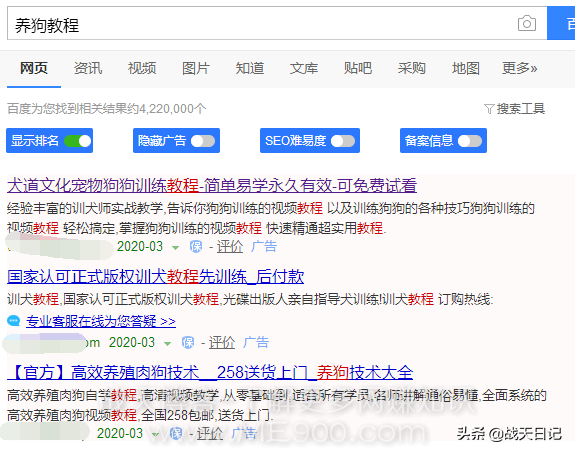Click the snippet starting 经验丰富的训犬师实战教学

pos(271,218)
